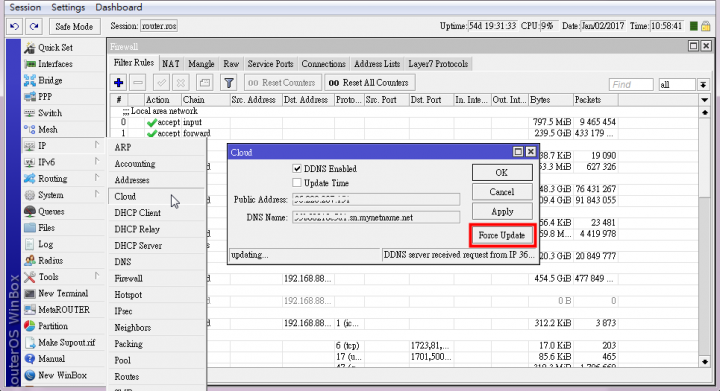This screenshot has width=720, height=391.
Task: Select ARP in IP submenu
Action: pyautogui.click(x=156, y=147)
